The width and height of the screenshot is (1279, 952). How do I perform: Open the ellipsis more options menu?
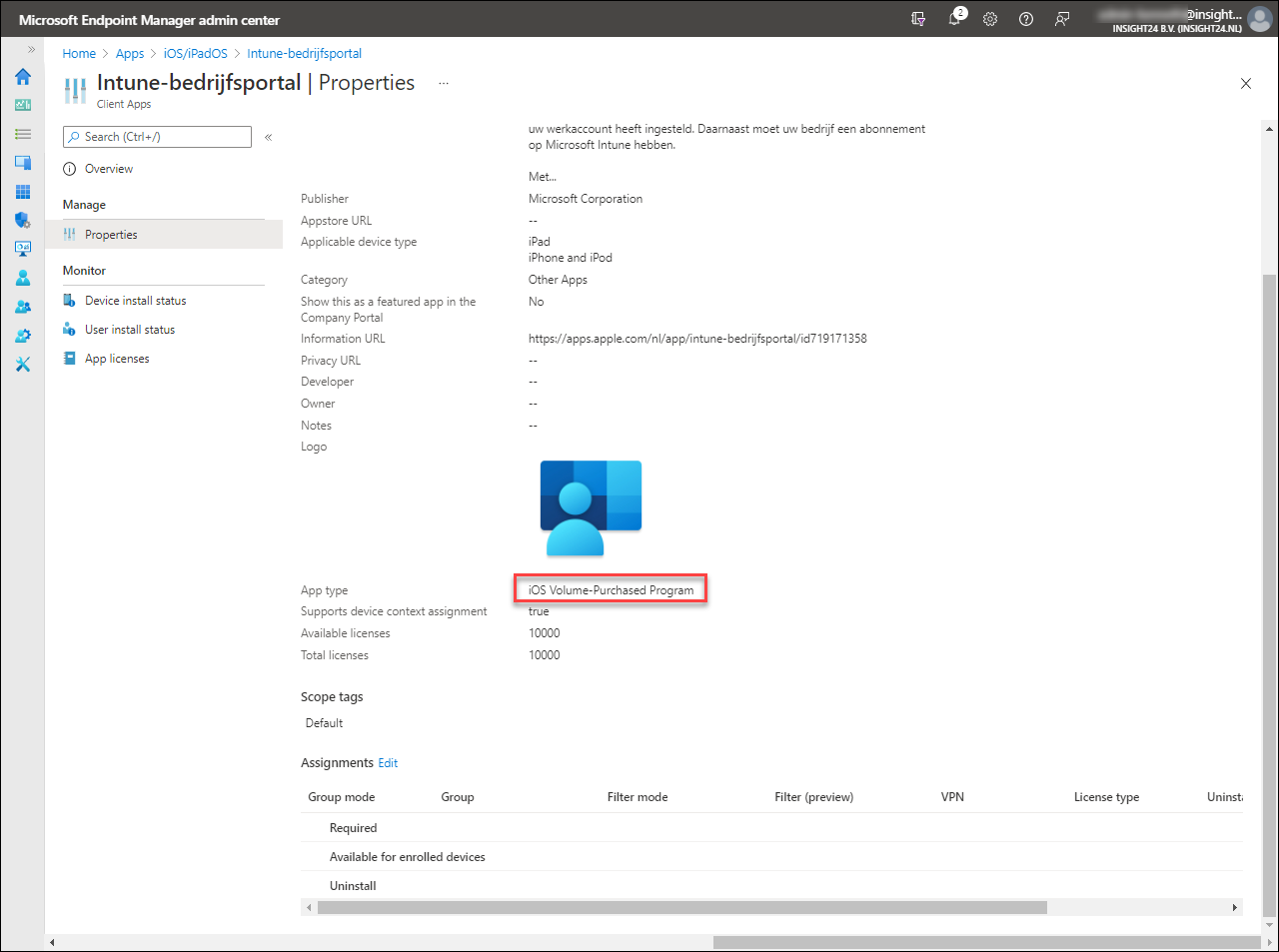click(x=444, y=84)
